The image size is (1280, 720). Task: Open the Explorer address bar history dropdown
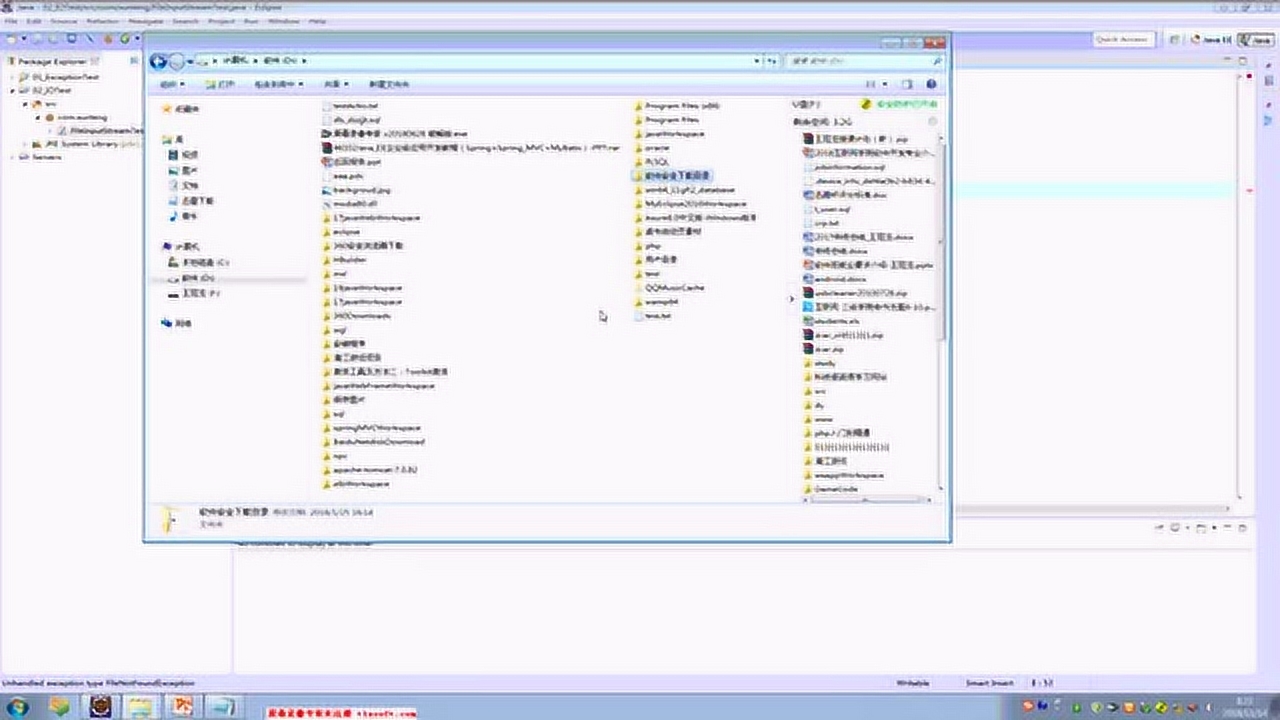(x=756, y=61)
